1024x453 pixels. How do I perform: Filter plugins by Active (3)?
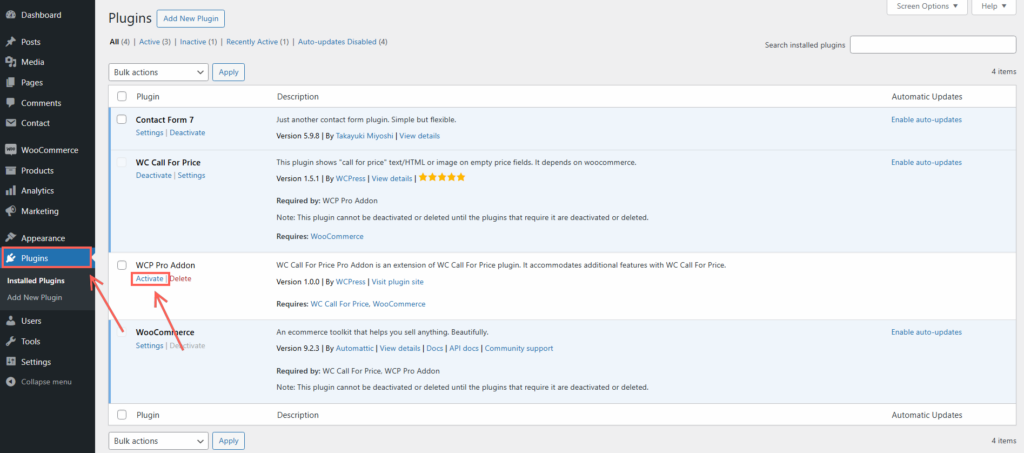point(155,42)
